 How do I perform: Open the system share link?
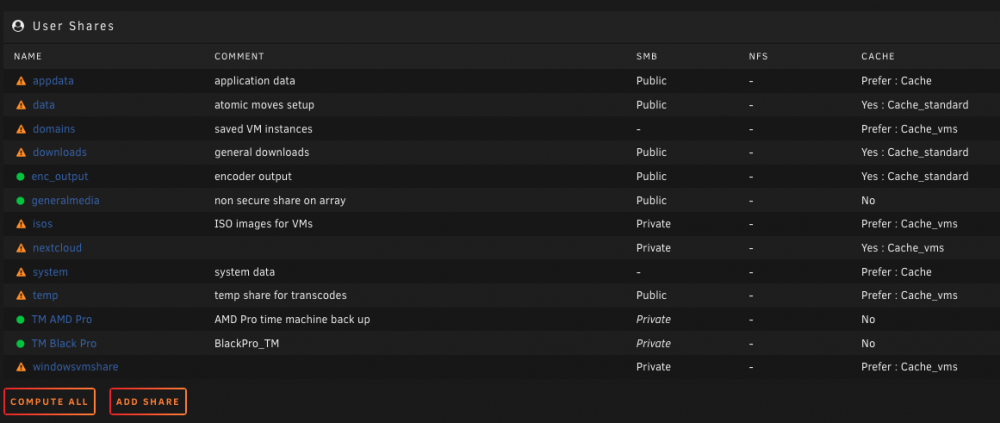[50, 272]
